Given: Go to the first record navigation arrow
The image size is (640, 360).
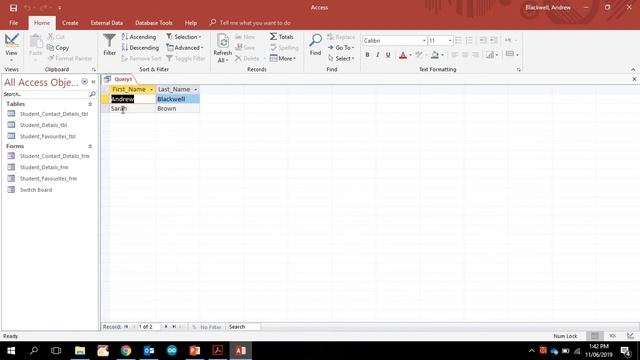Looking at the screenshot, I should click(126, 327).
